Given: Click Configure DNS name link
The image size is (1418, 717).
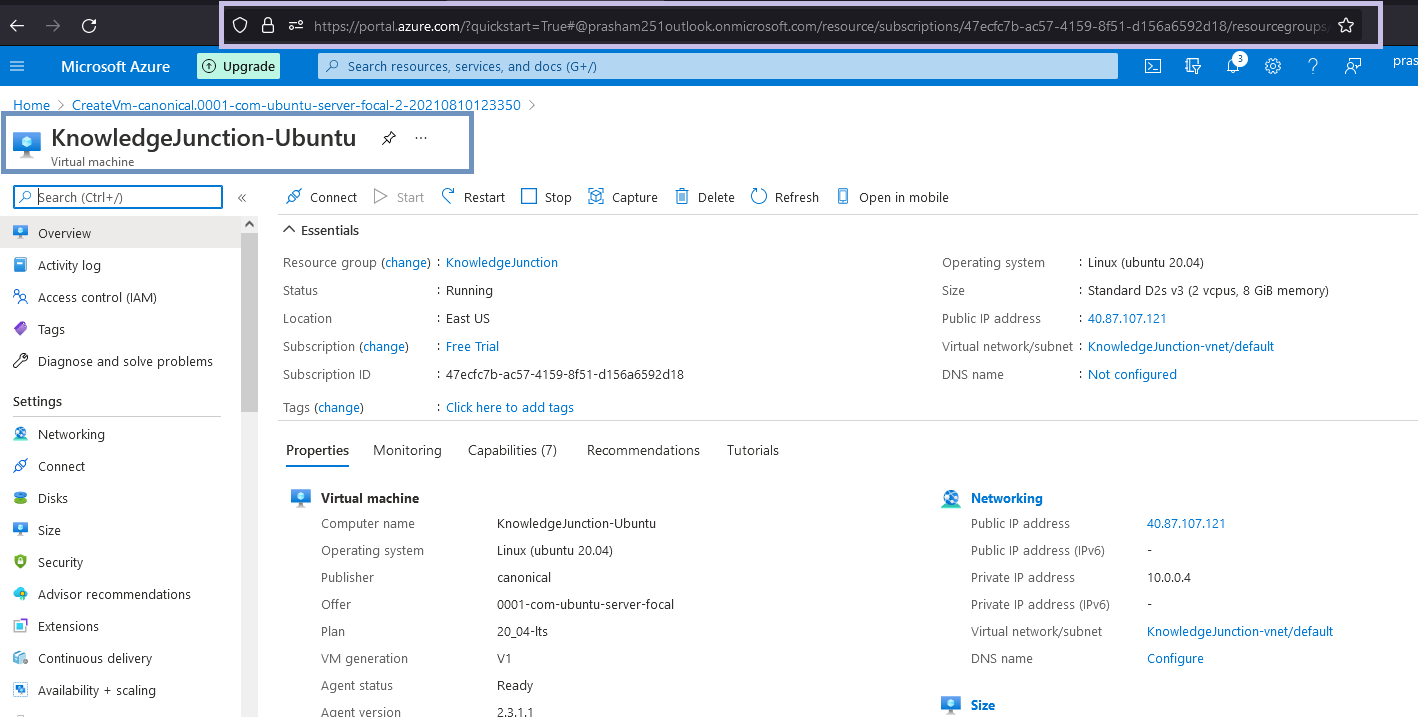Looking at the screenshot, I should tap(1175, 658).
